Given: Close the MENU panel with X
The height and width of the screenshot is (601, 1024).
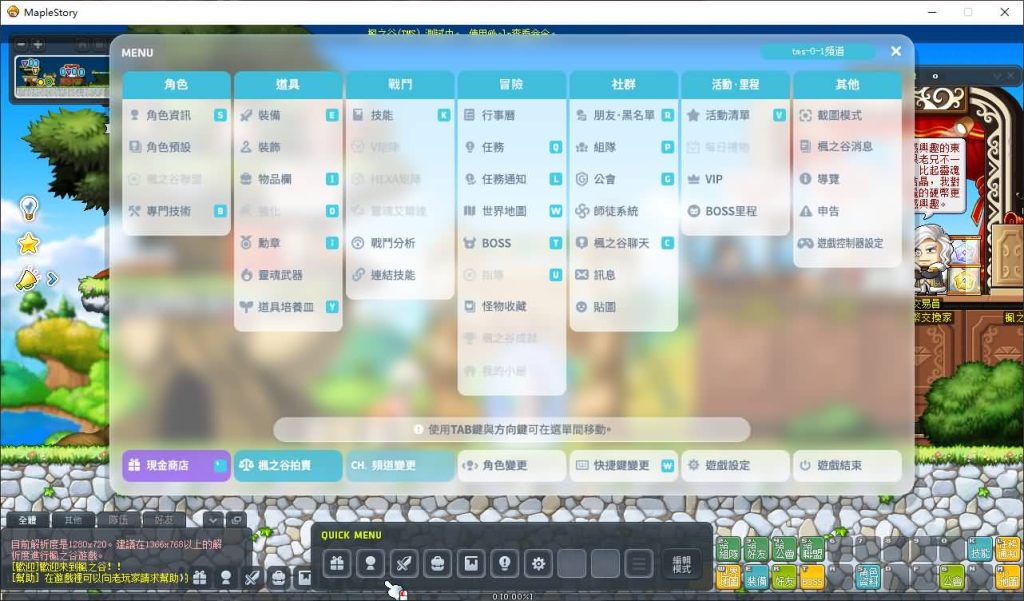Looking at the screenshot, I should click(x=896, y=51).
